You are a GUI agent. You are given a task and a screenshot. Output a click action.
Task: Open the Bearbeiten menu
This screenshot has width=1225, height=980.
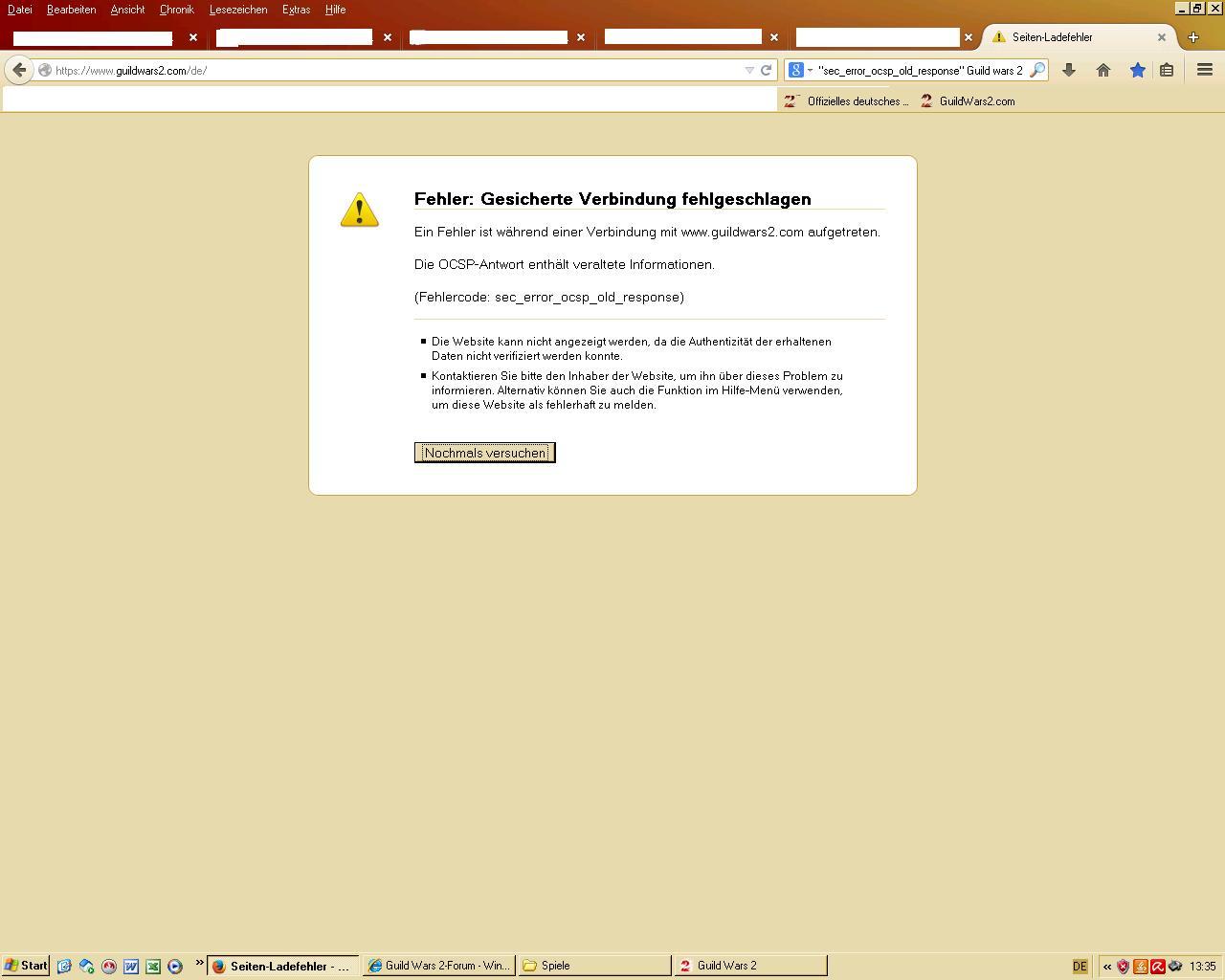(x=71, y=10)
